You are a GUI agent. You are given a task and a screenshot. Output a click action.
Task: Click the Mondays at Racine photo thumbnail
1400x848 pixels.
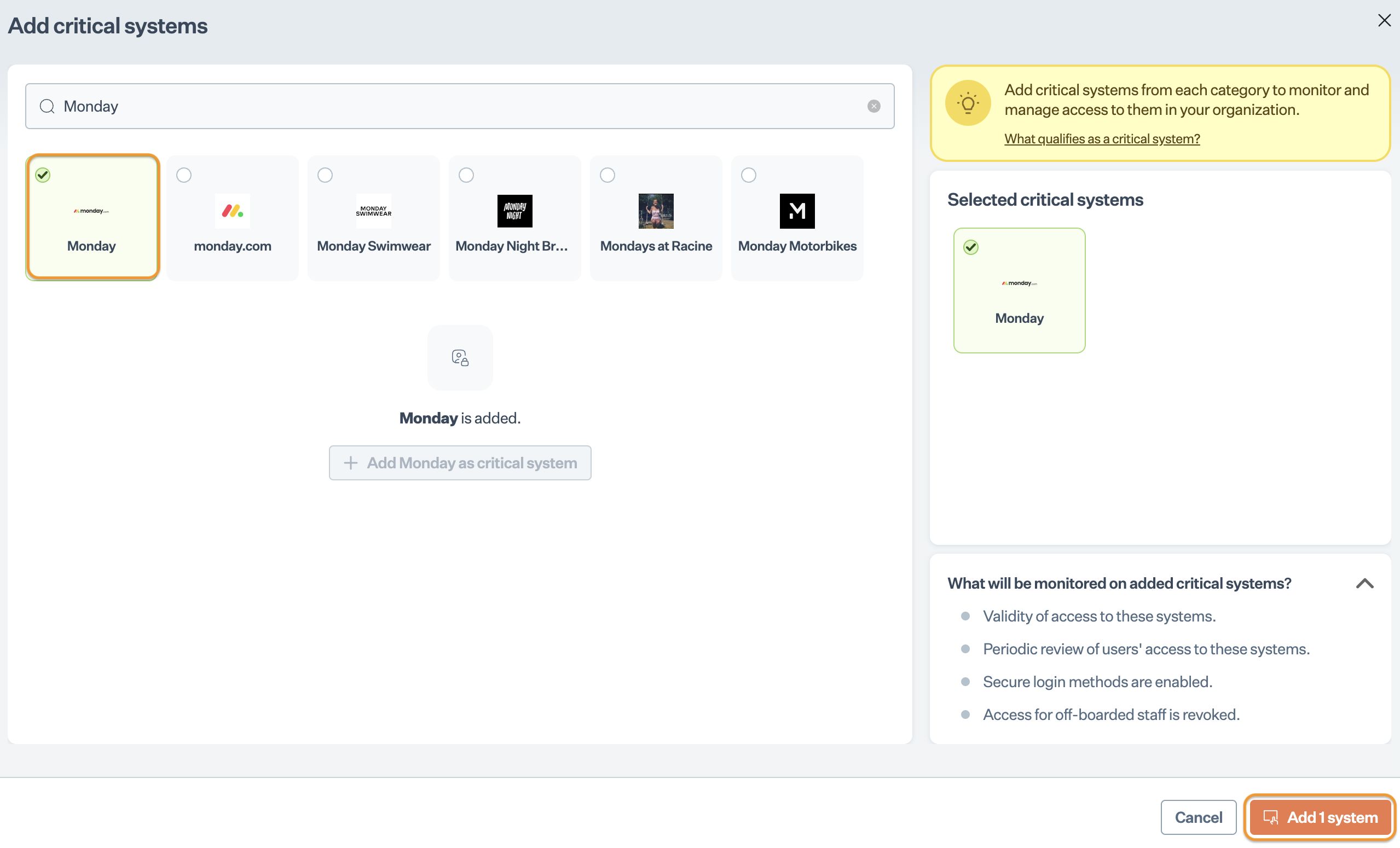(x=656, y=211)
